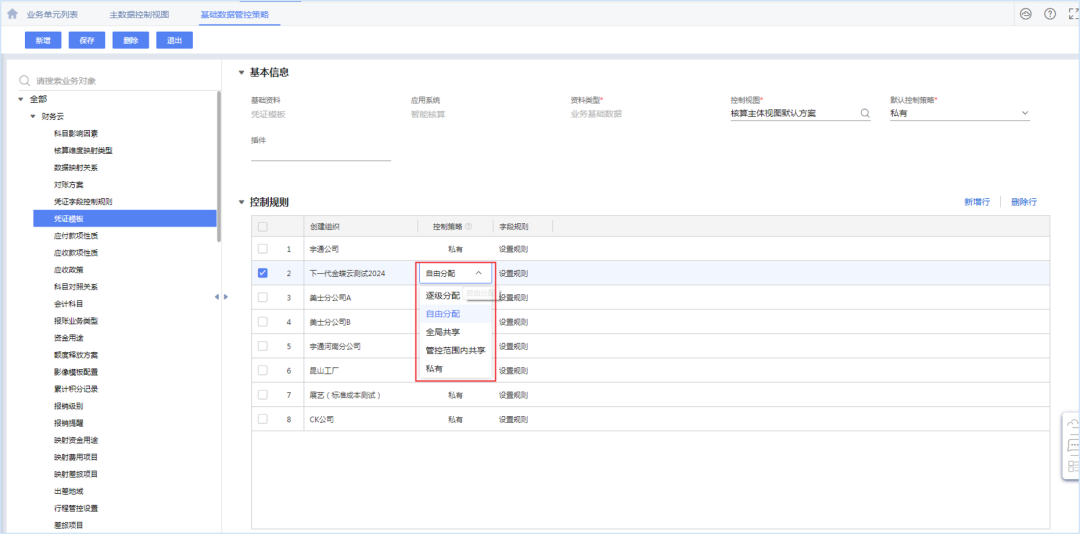
Task: Open 设置规则 for CK公司
Action: coord(513,419)
